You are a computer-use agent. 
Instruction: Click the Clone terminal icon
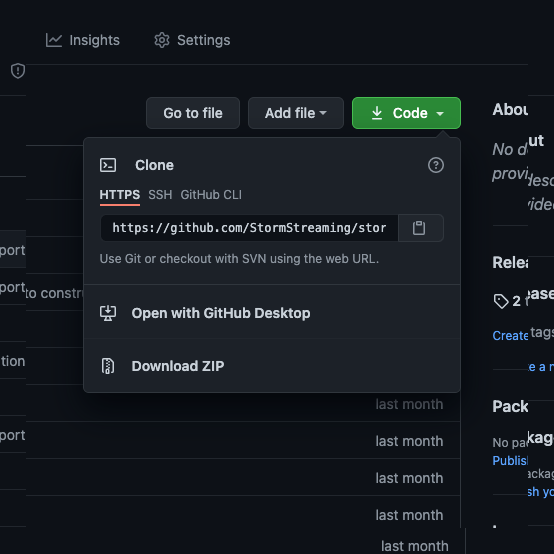(x=108, y=165)
